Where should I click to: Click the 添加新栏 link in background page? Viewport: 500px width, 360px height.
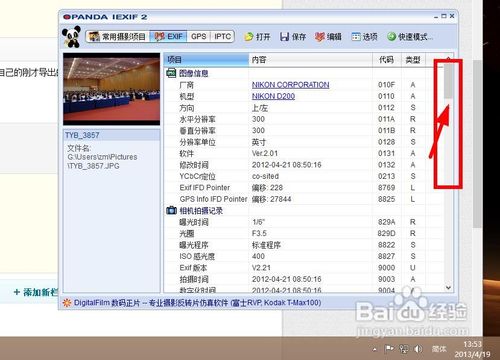coord(36,292)
